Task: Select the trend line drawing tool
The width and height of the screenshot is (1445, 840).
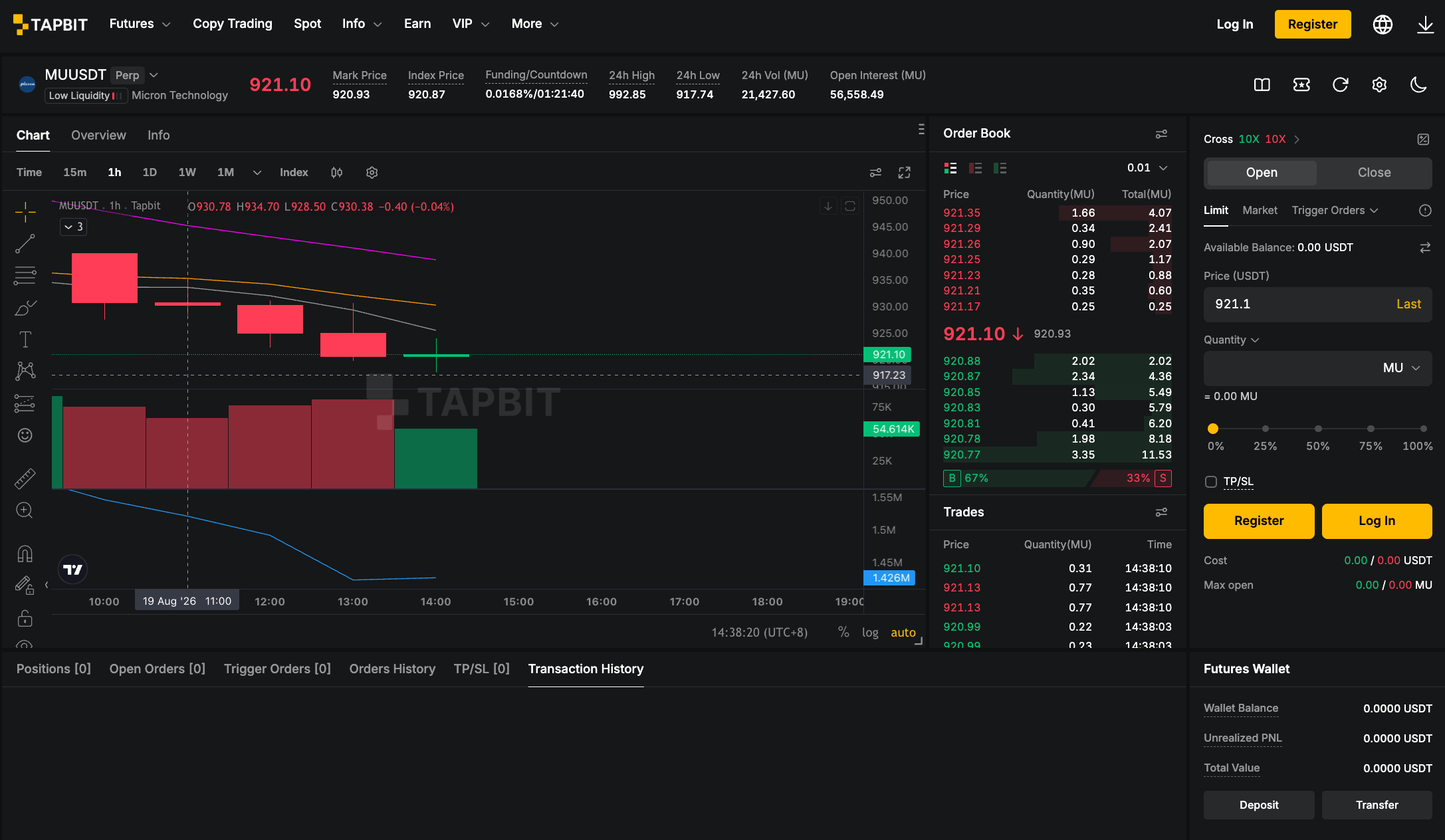Action: (x=25, y=244)
